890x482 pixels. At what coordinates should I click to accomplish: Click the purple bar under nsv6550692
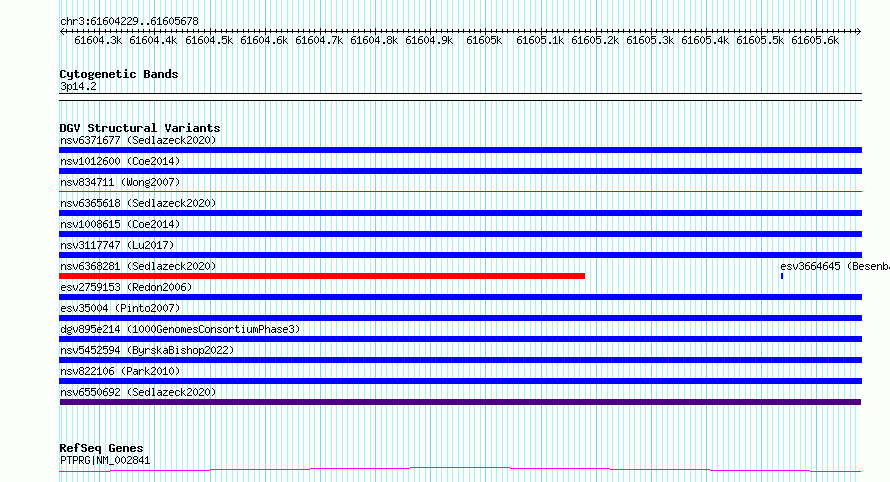pyautogui.click(x=460, y=402)
